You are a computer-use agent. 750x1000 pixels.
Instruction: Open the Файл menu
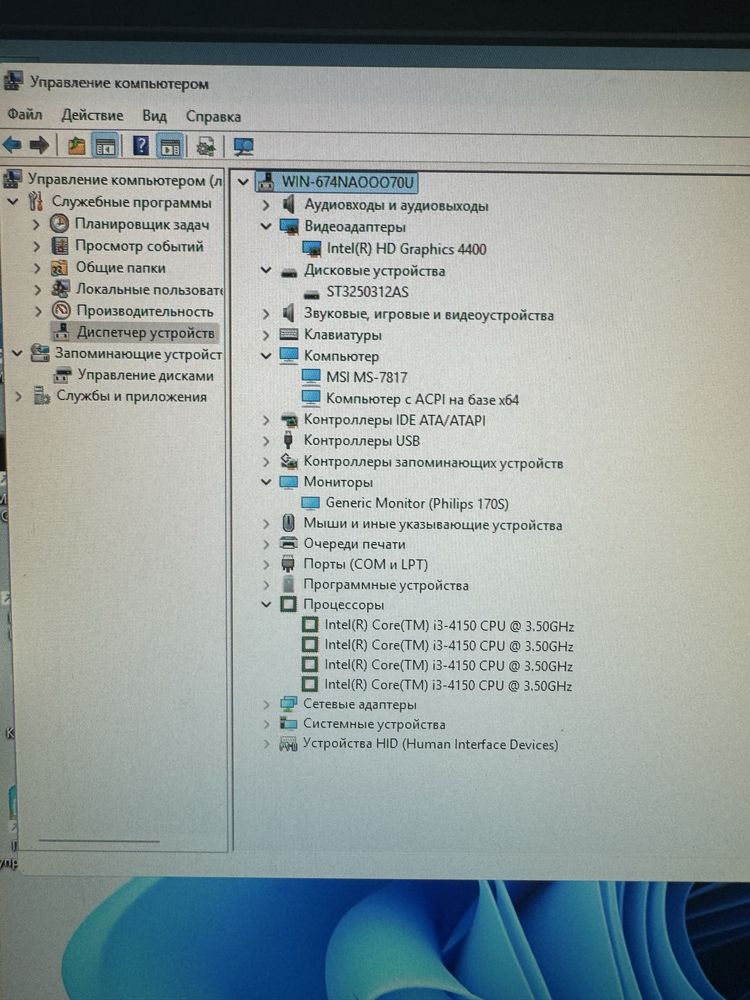coord(25,115)
